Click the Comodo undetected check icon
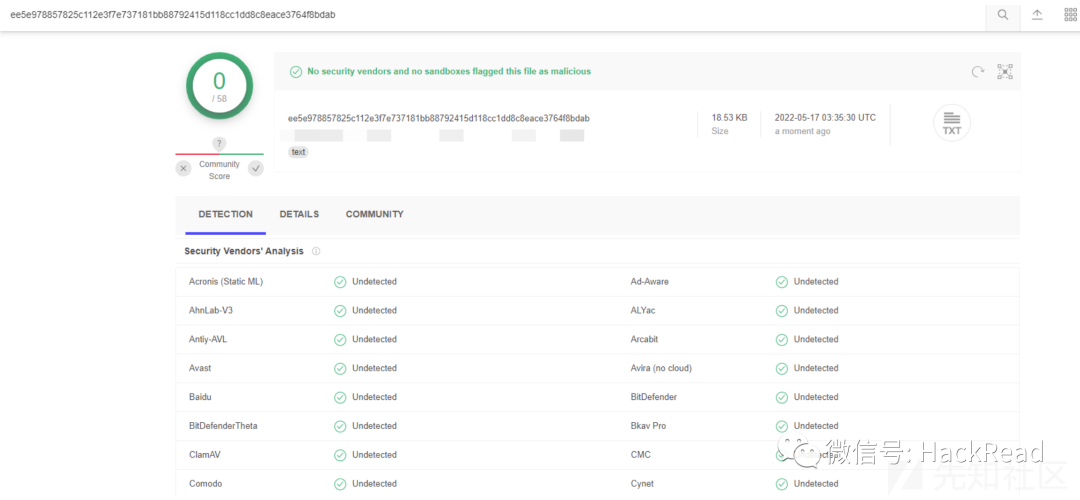Viewport: 1080px width, 500px height. (x=340, y=484)
